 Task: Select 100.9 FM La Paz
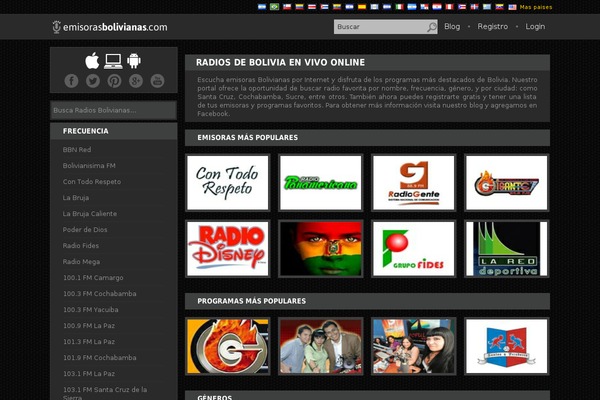[x=89, y=326]
